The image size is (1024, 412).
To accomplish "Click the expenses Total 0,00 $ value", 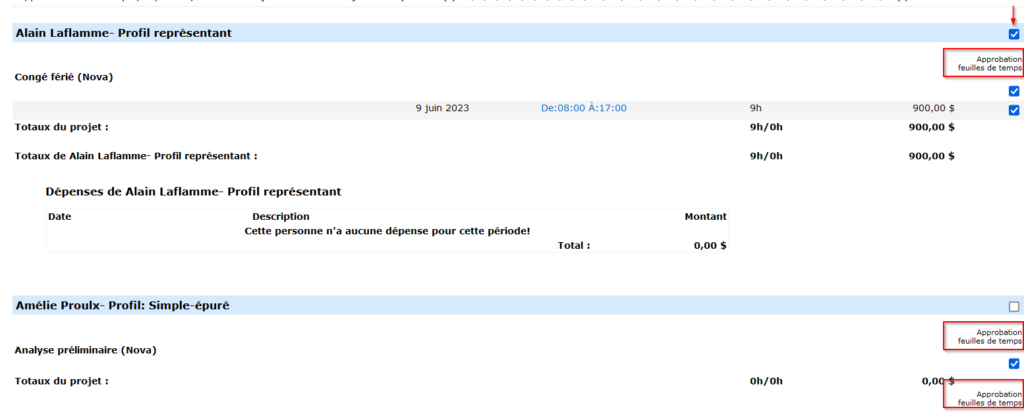I will click(x=709, y=245).
